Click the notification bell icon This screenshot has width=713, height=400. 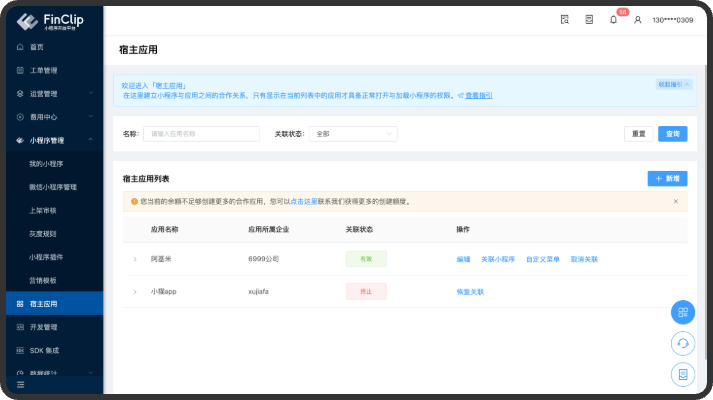613,19
